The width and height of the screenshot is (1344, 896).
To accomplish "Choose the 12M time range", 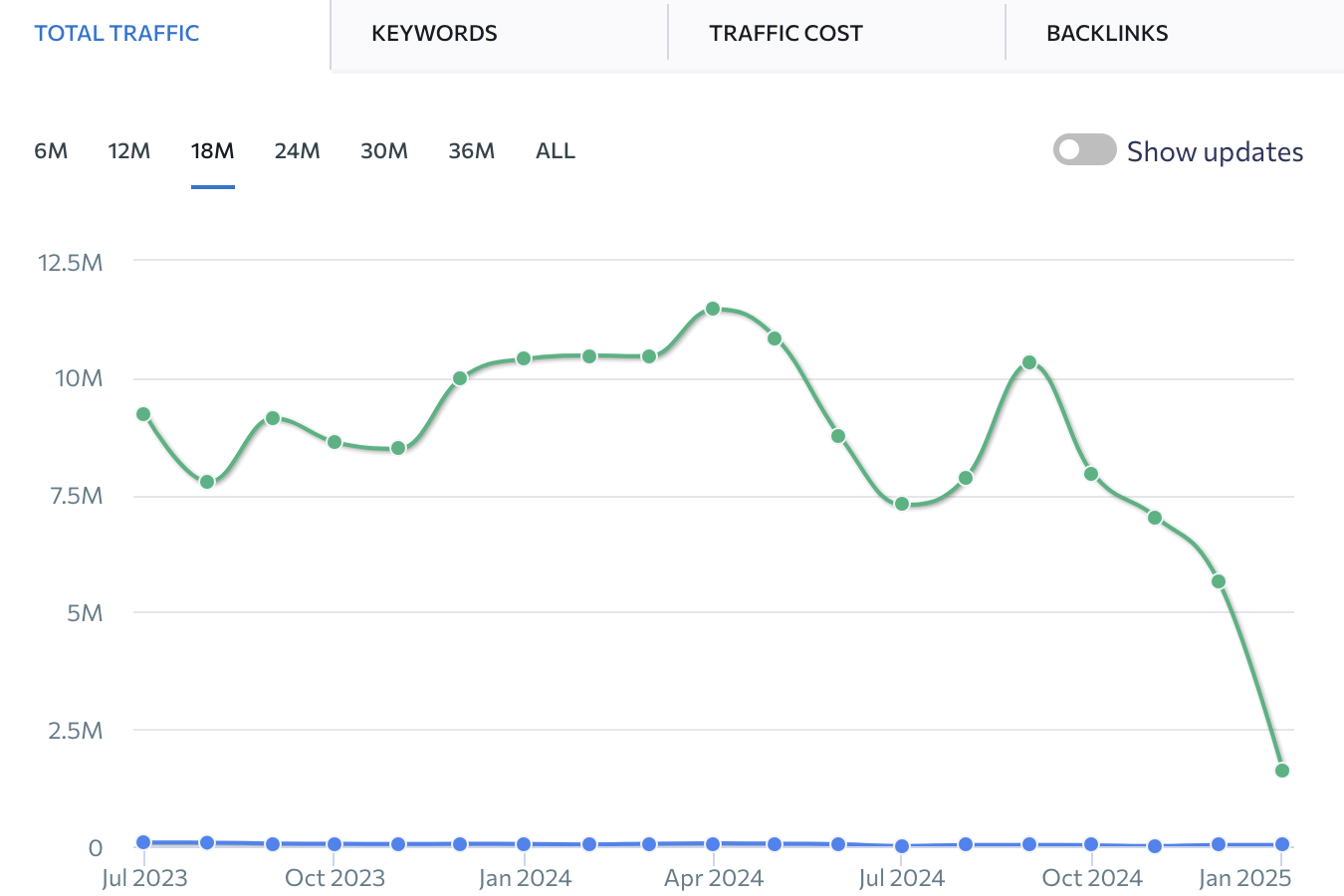I will pyautogui.click(x=129, y=151).
